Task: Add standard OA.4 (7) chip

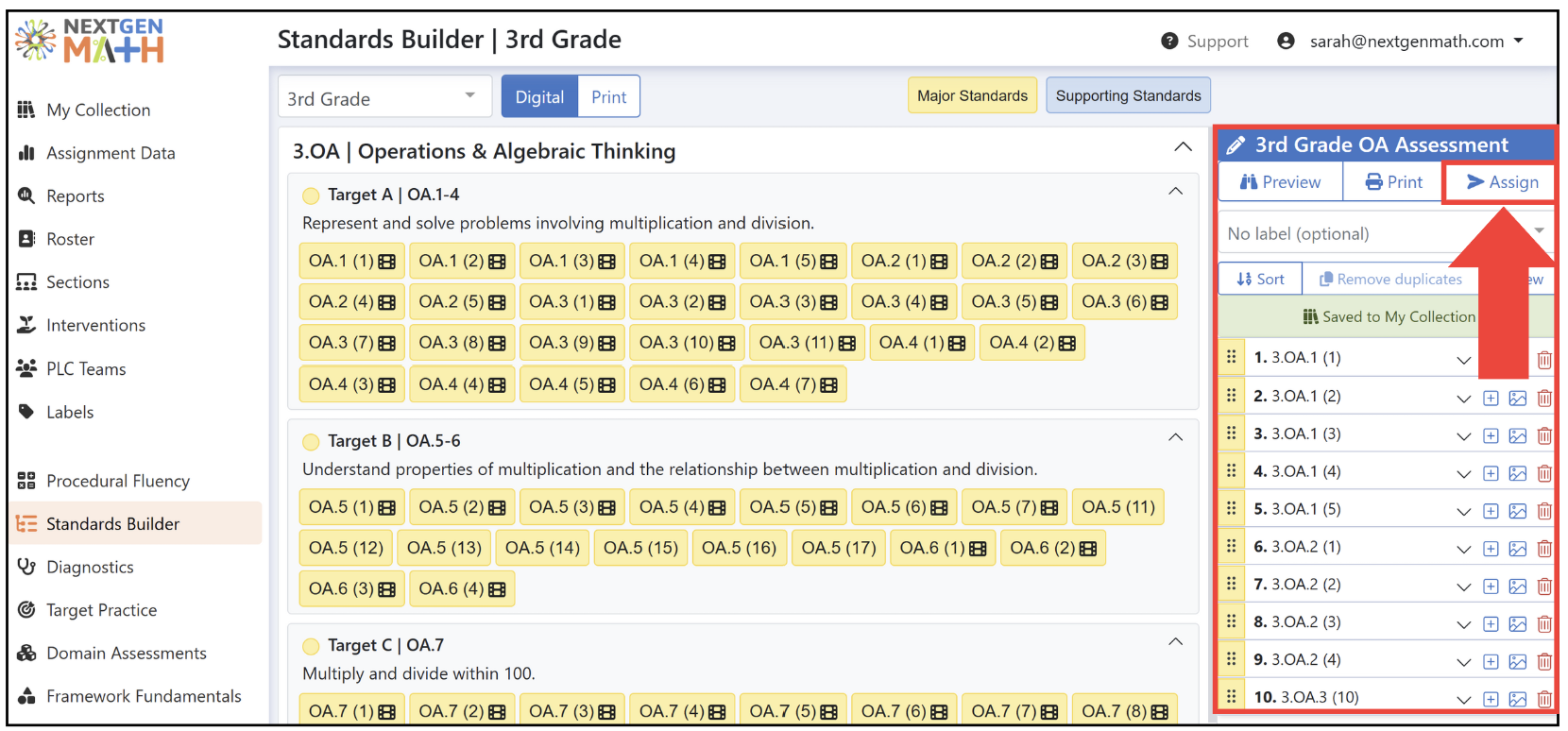Action: pyautogui.click(x=793, y=384)
